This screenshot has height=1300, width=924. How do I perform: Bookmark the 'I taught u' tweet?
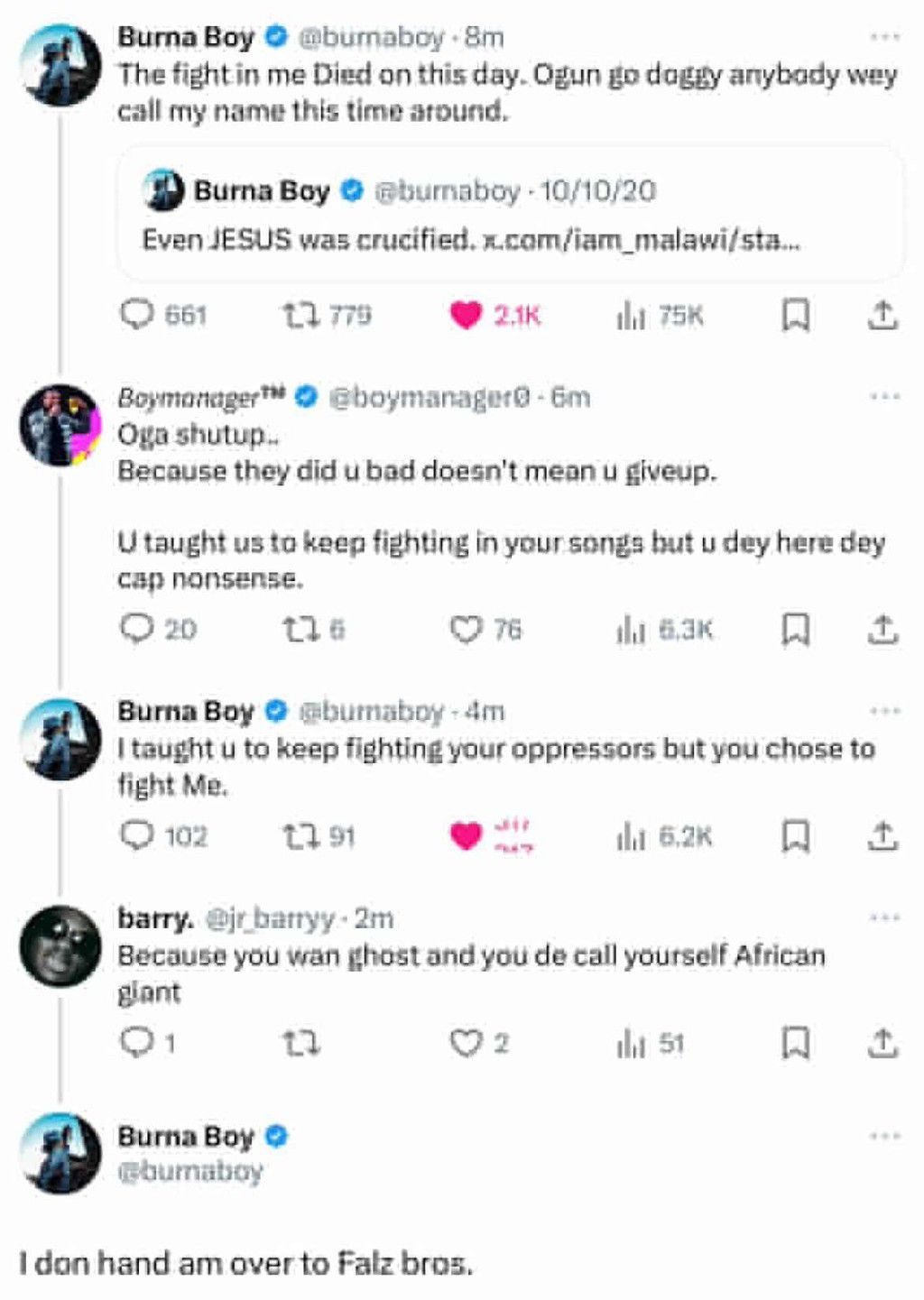(x=798, y=837)
